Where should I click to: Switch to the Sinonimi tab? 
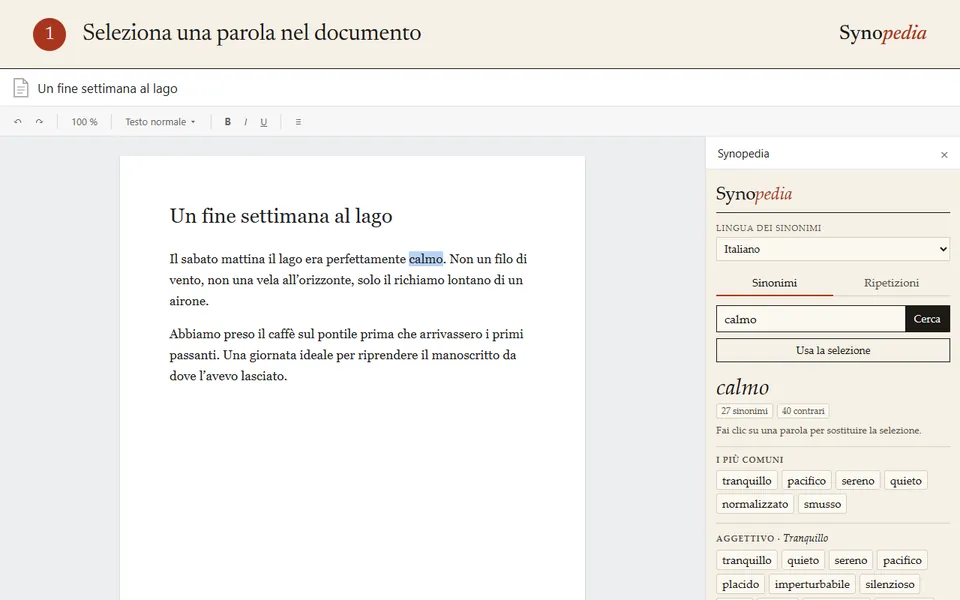coord(774,283)
